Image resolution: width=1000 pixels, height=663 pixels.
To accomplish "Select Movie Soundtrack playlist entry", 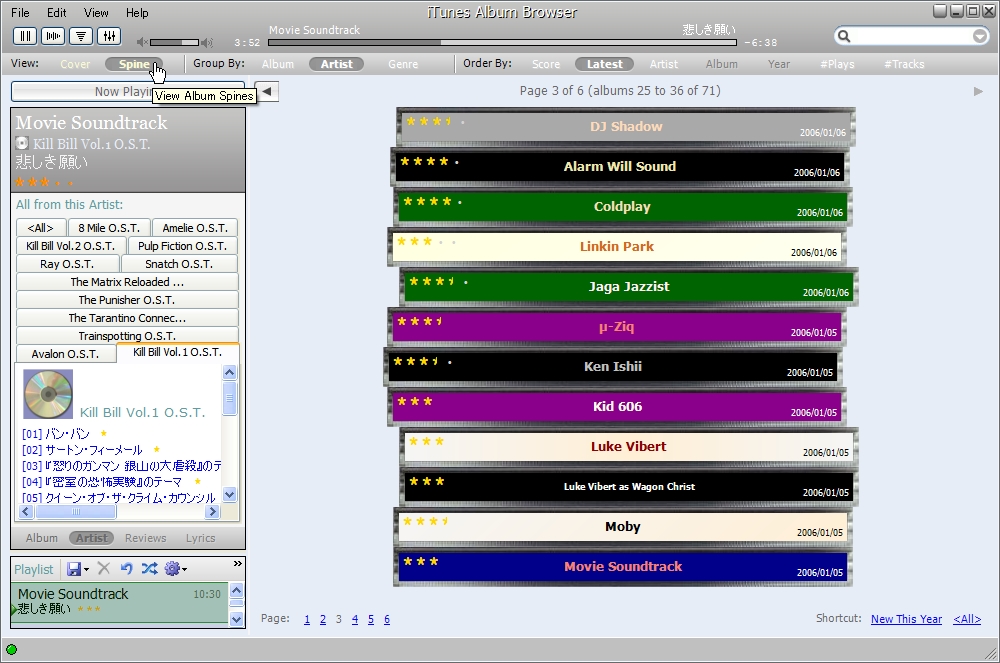I will [x=119, y=601].
